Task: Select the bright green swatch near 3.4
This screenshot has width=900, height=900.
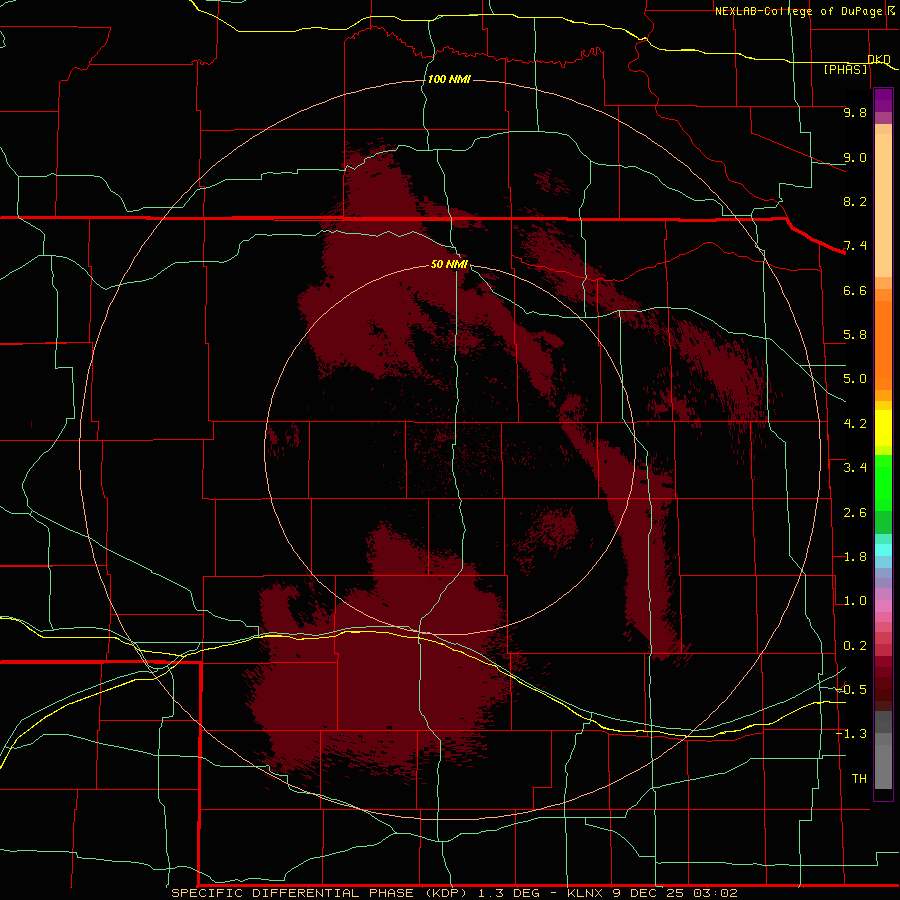Action: (x=883, y=483)
